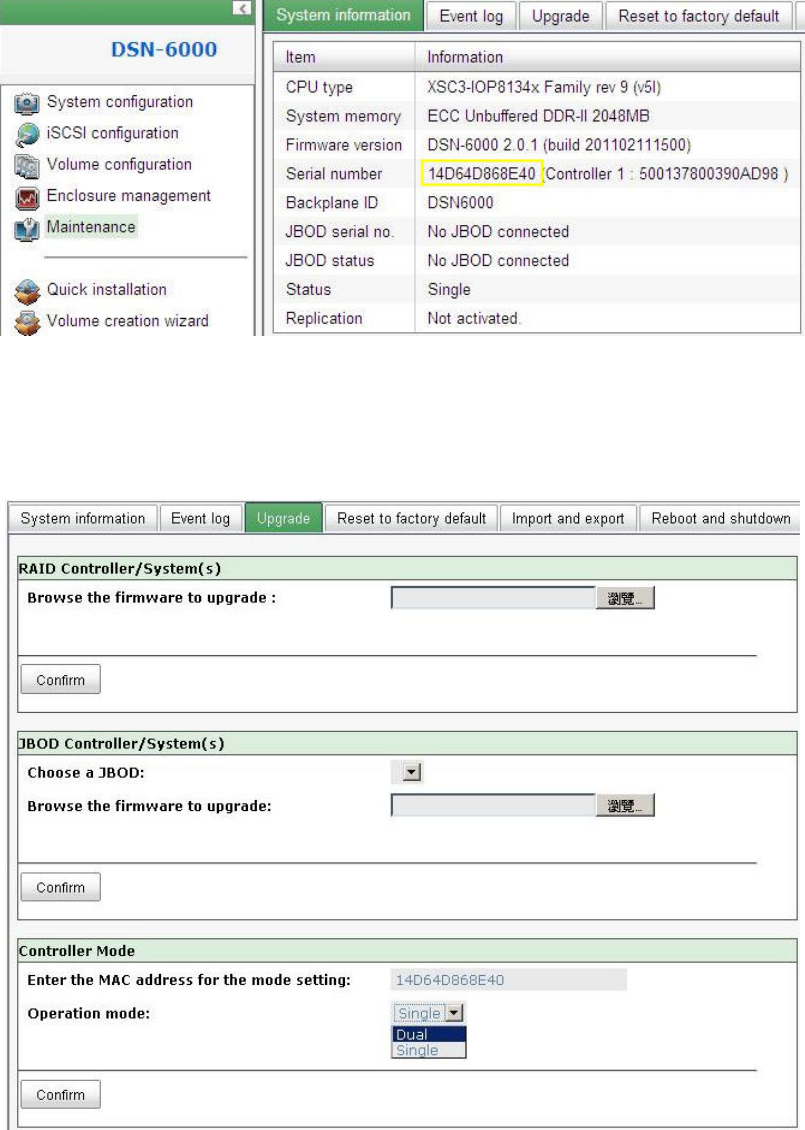Click the Maintenance wrench icon
Screen dimensions: 805x1130
(x=27, y=229)
